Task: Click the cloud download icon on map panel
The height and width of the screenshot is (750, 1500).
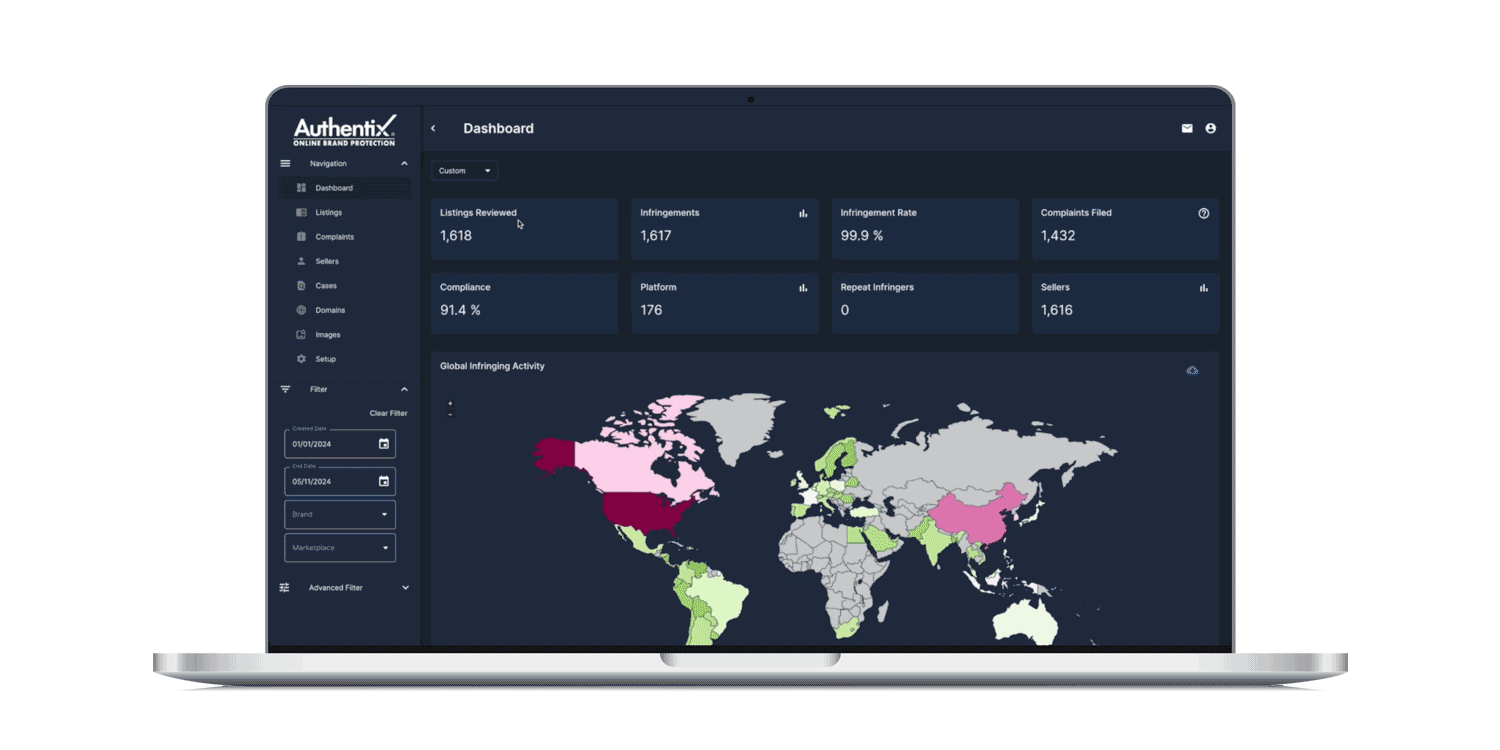Action: click(x=1192, y=371)
